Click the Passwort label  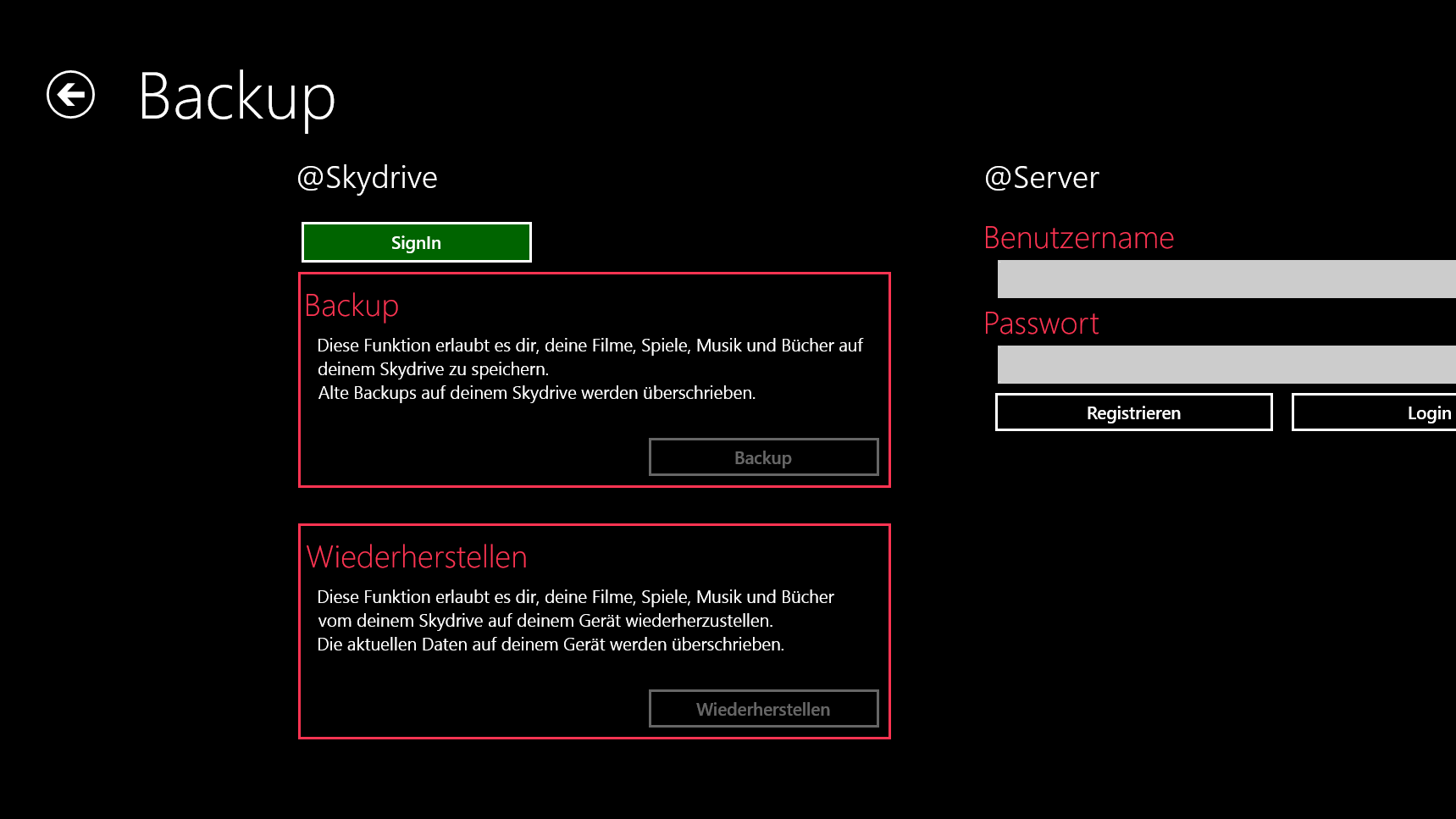1041,324
